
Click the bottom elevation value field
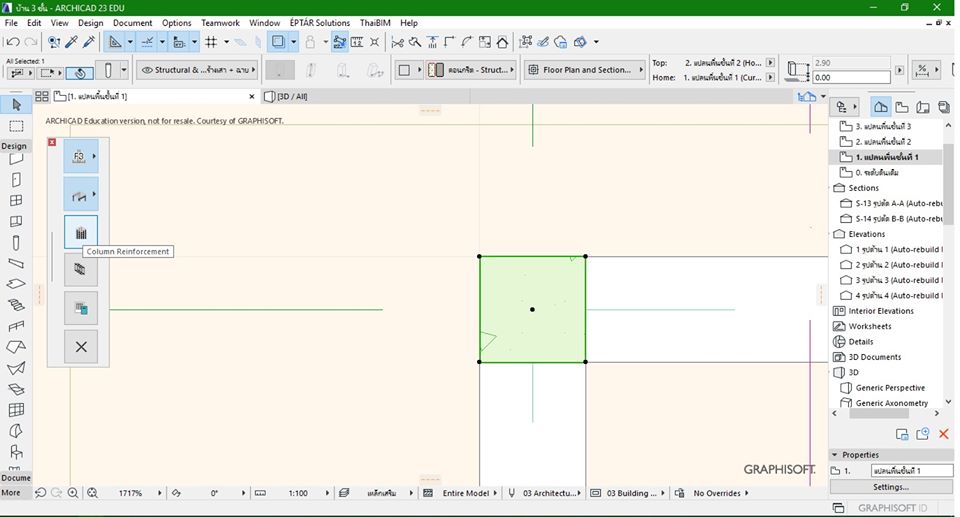850,78
